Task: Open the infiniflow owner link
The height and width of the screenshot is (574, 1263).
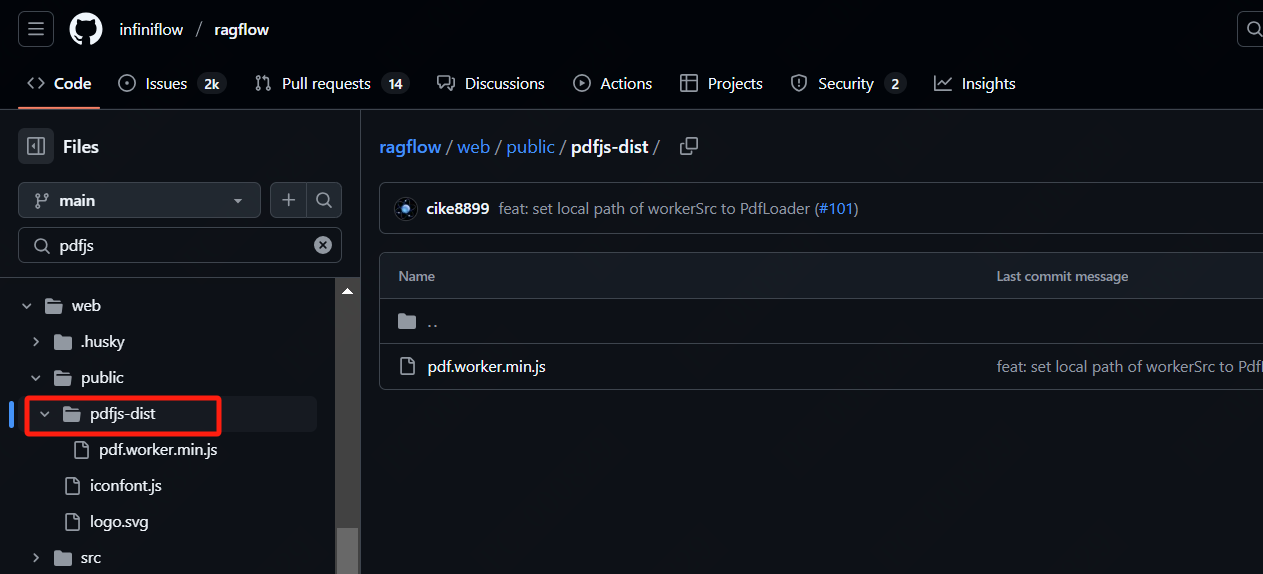Action: pyautogui.click(x=151, y=30)
